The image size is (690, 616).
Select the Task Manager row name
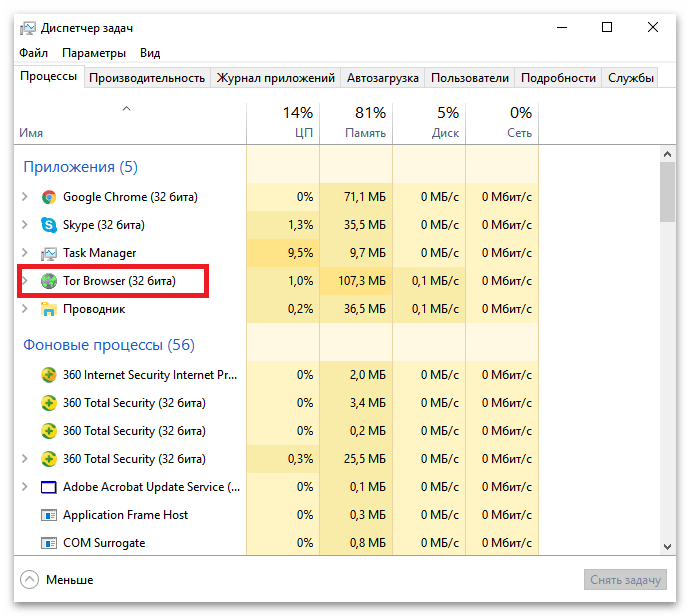click(99, 253)
